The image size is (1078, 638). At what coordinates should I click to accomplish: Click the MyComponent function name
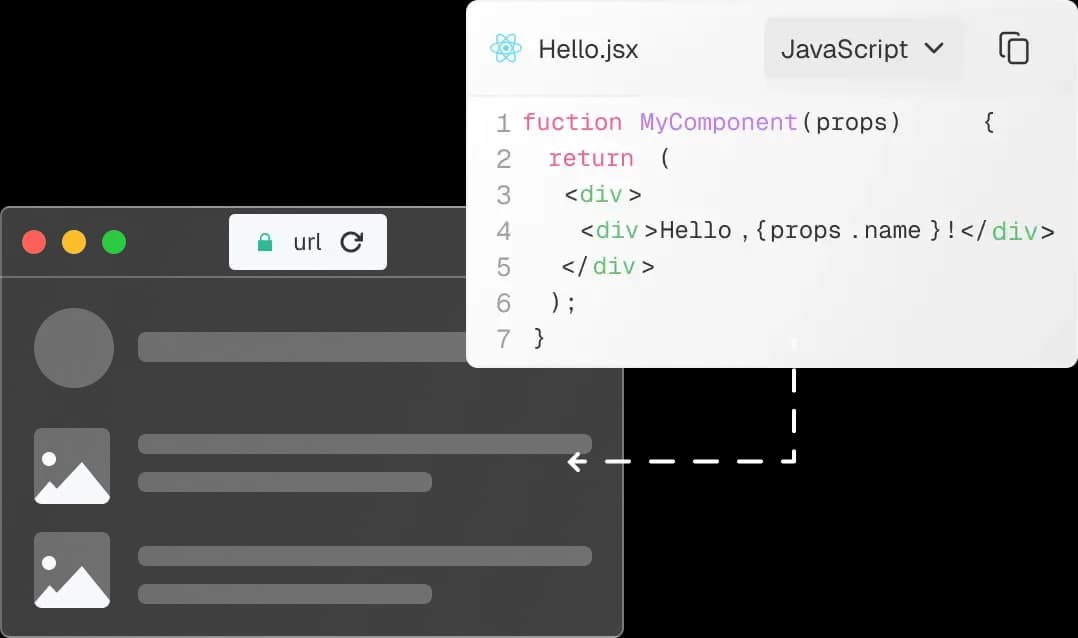pyautogui.click(x=718, y=122)
